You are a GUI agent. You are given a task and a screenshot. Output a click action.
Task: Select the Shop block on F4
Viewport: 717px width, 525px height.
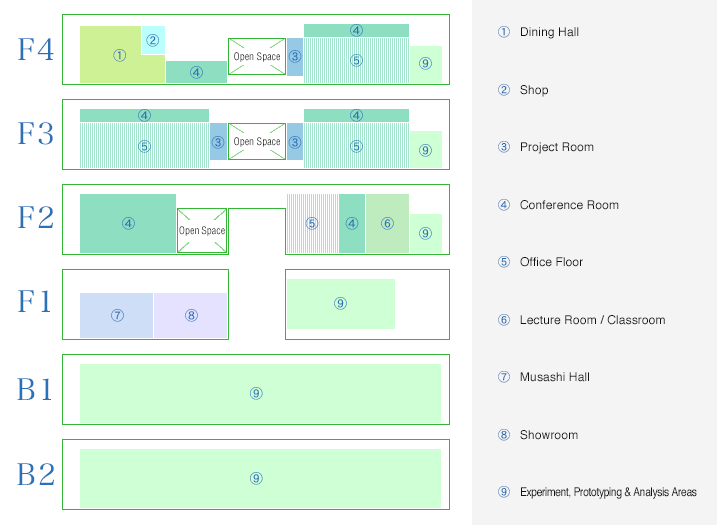[x=153, y=40]
